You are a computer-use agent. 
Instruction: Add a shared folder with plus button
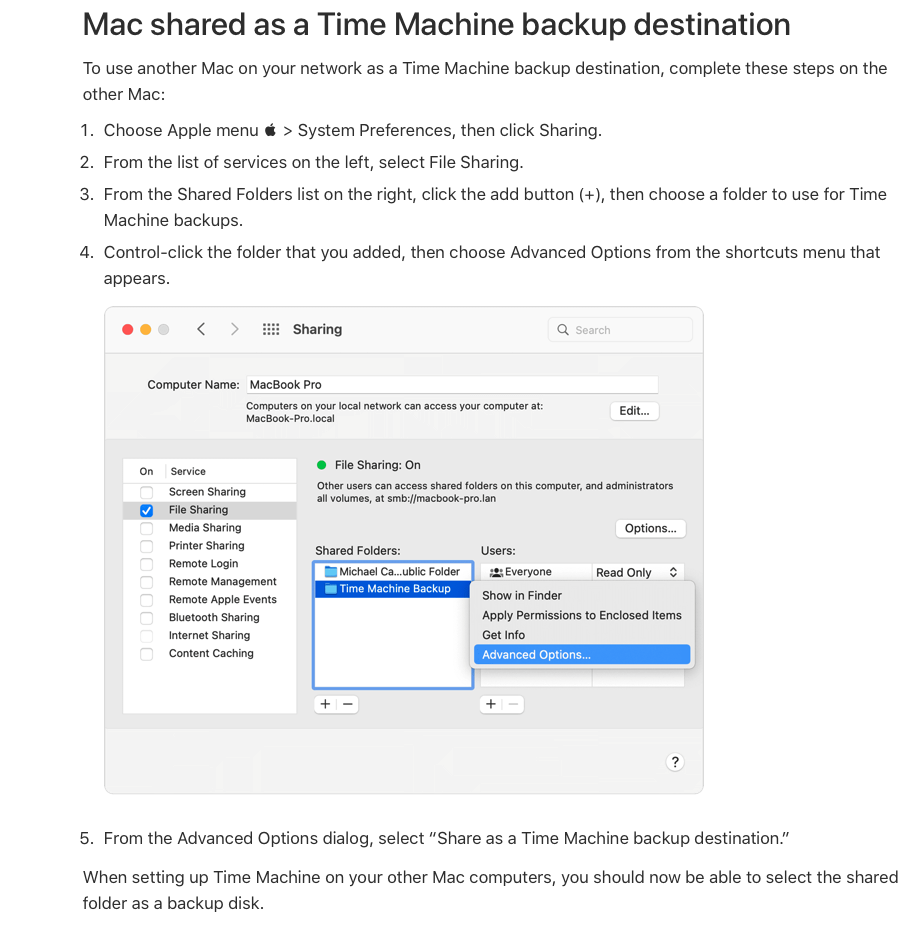(x=325, y=704)
